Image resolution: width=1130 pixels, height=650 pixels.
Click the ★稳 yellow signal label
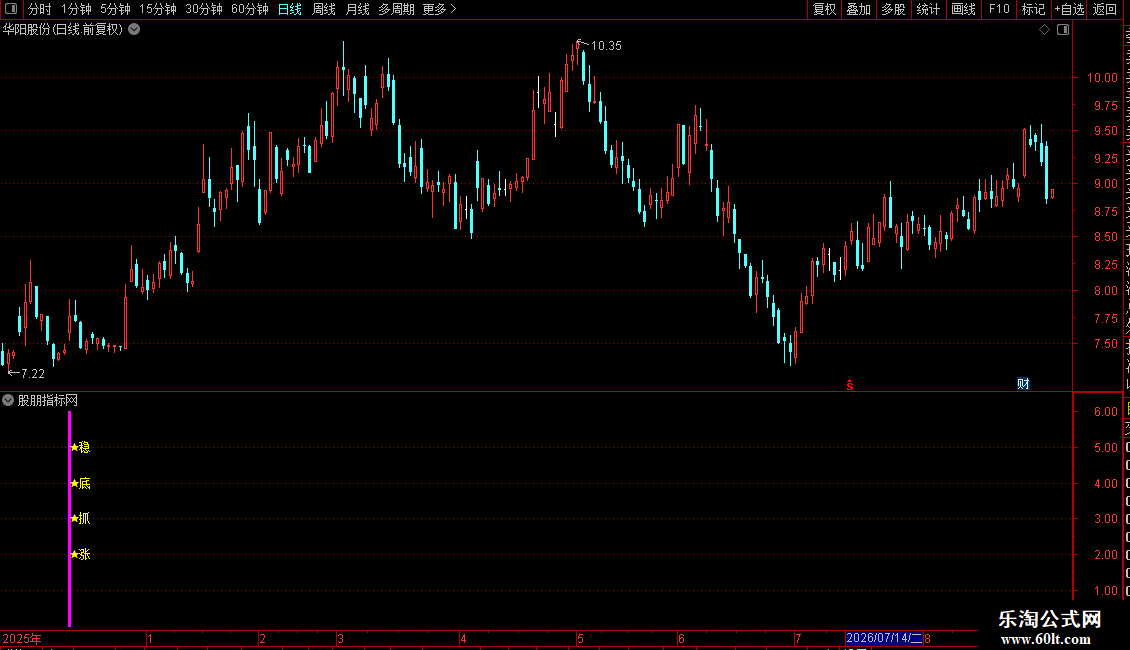[80, 447]
